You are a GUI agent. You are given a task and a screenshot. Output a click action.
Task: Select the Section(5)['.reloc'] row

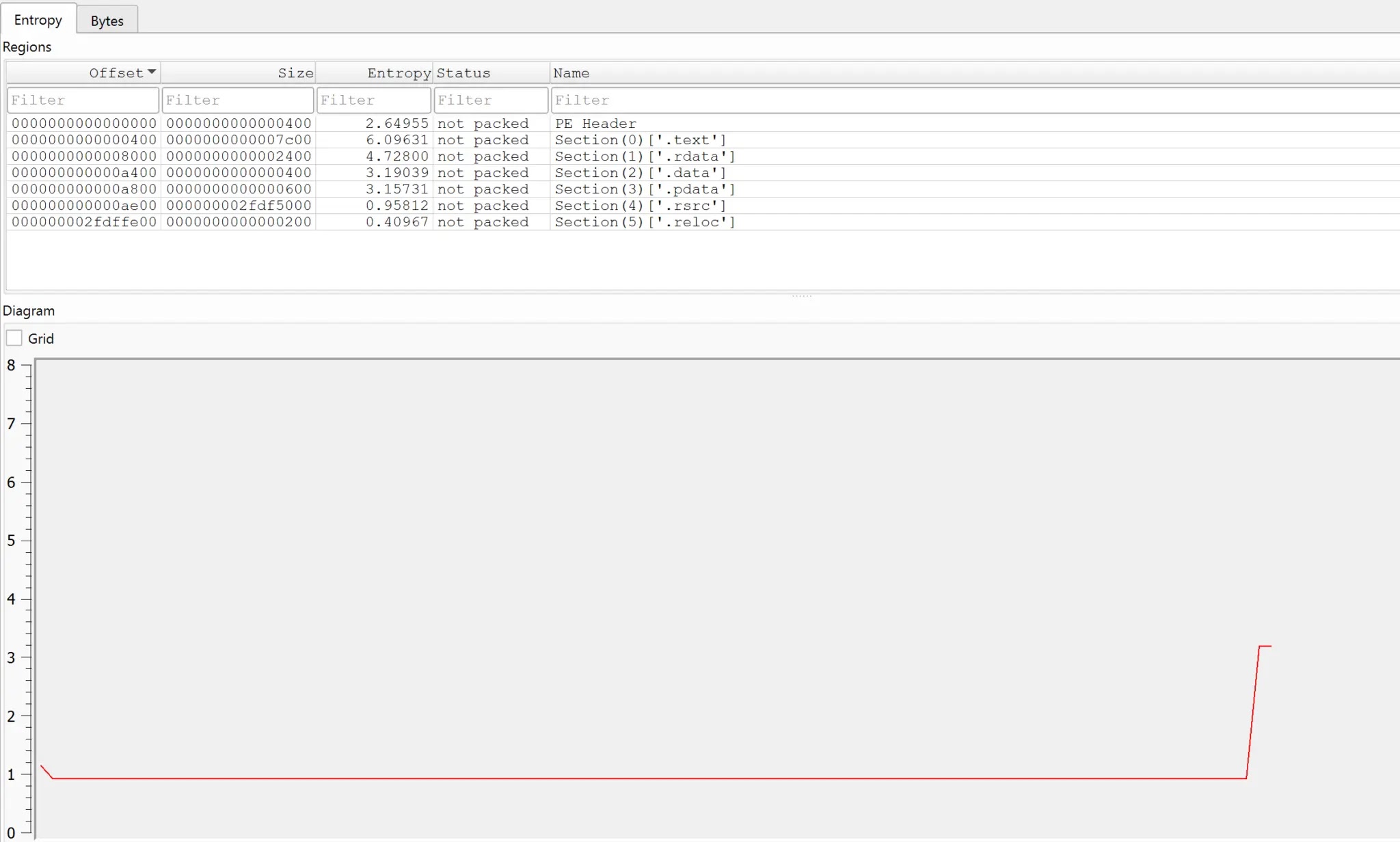pos(703,222)
